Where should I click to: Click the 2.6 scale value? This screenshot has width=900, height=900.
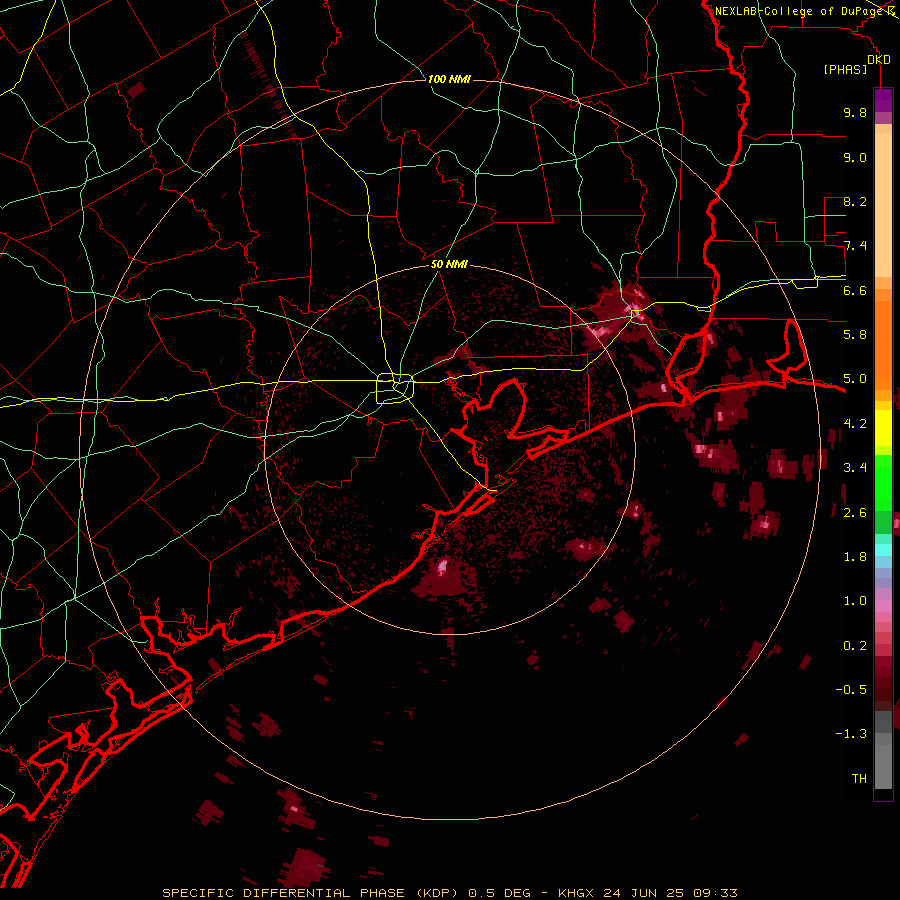(x=855, y=512)
